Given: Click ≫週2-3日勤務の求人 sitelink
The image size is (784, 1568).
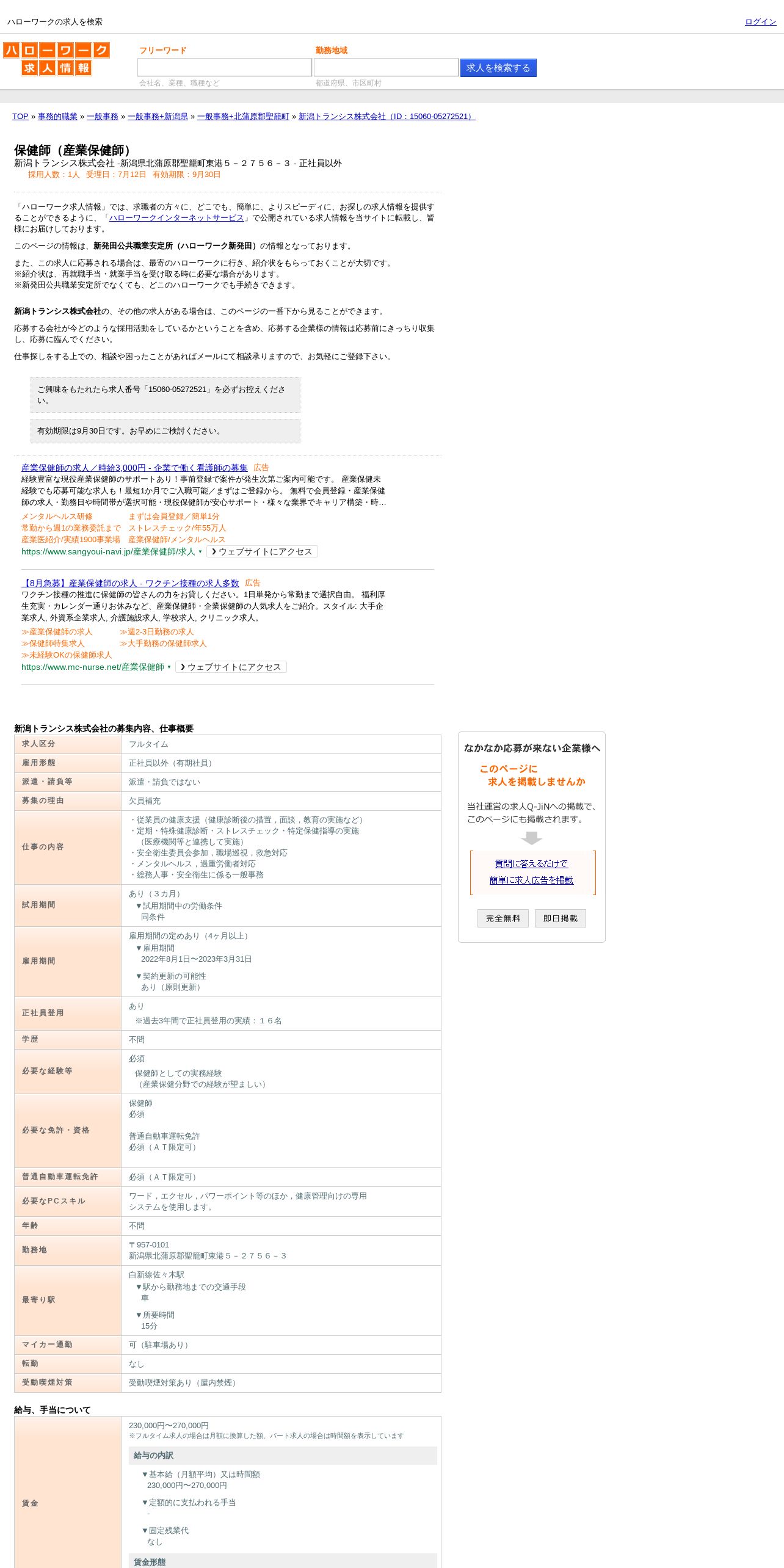Looking at the screenshot, I should point(156,632).
